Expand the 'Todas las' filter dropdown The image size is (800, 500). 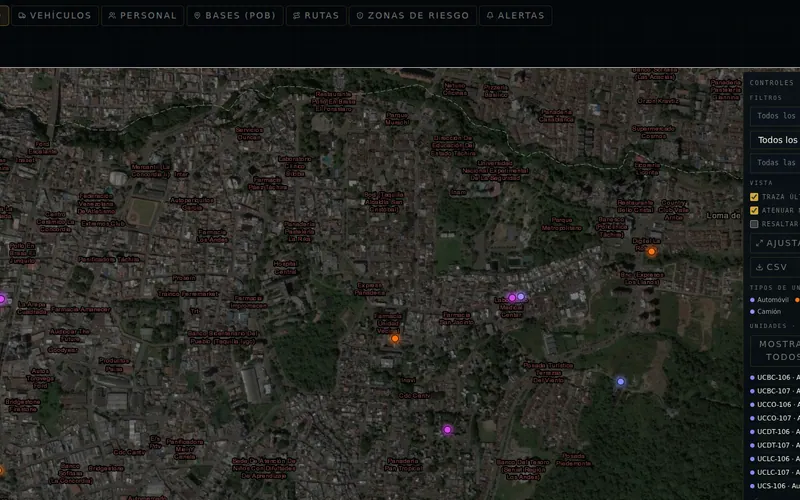point(775,163)
